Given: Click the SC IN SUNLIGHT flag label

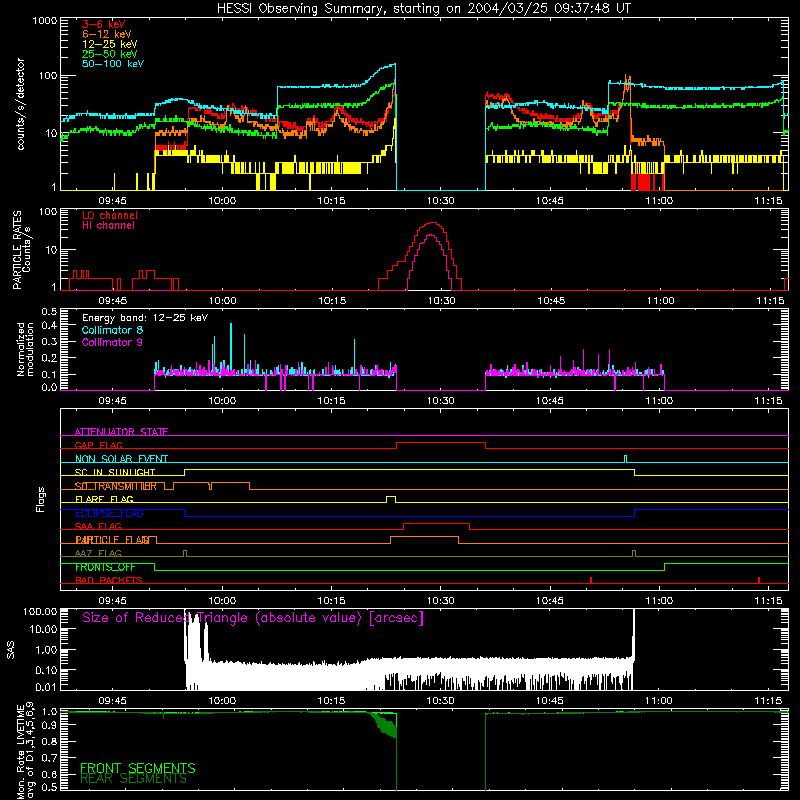Looking at the screenshot, I should coord(115,472).
